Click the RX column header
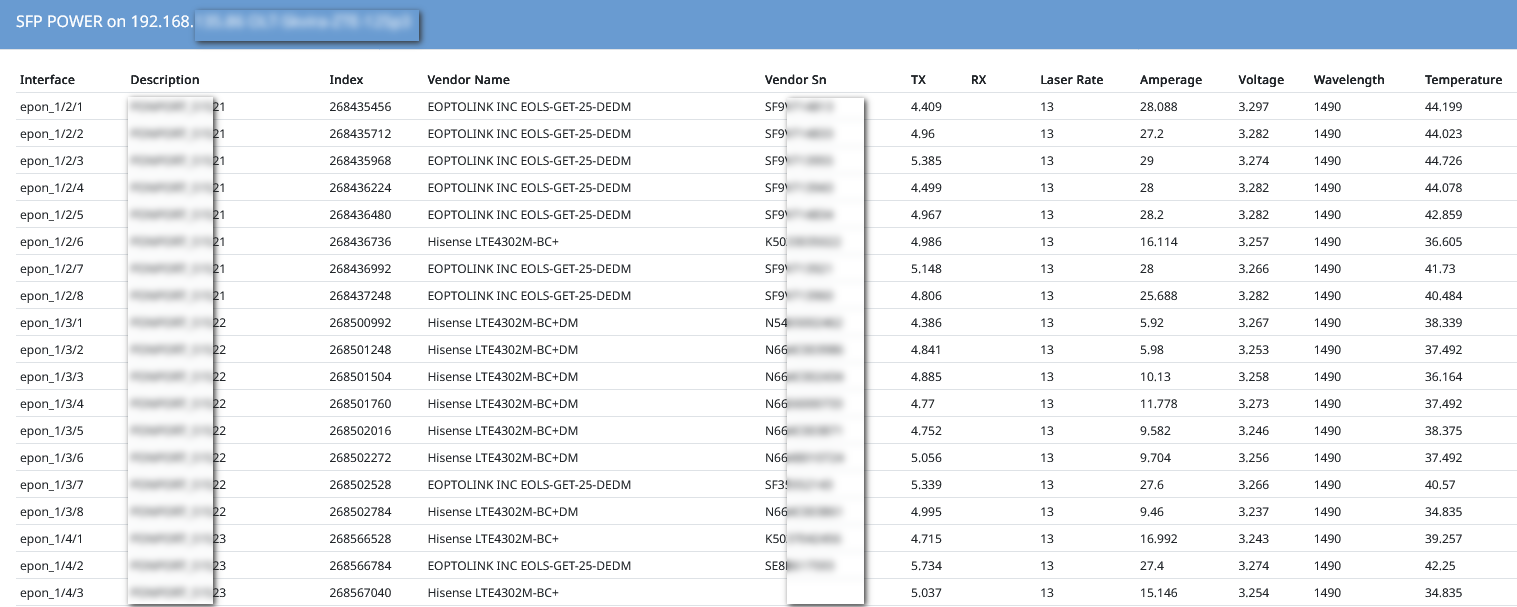The image size is (1517, 607). (x=978, y=80)
